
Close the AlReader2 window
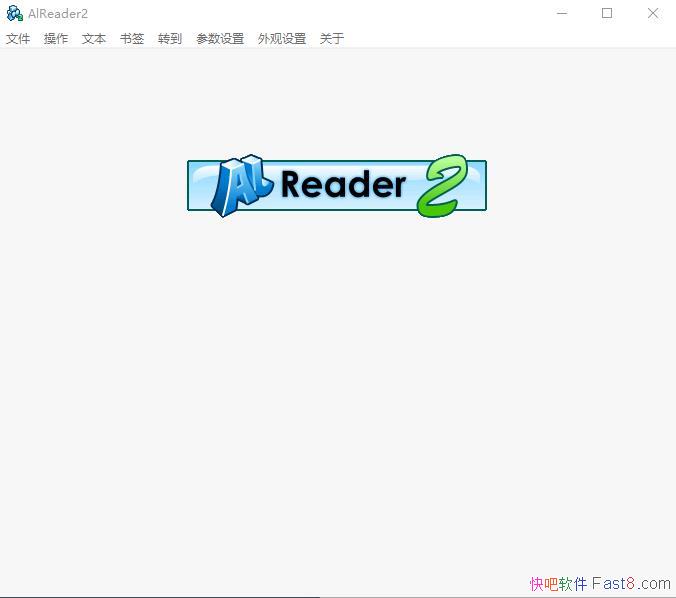(x=653, y=13)
